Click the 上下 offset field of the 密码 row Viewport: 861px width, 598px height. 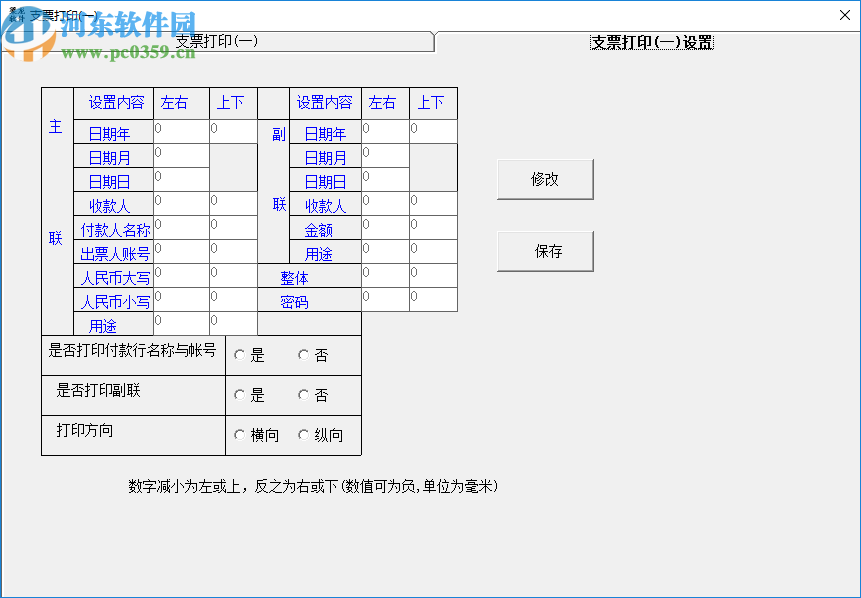(x=433, y=298)
